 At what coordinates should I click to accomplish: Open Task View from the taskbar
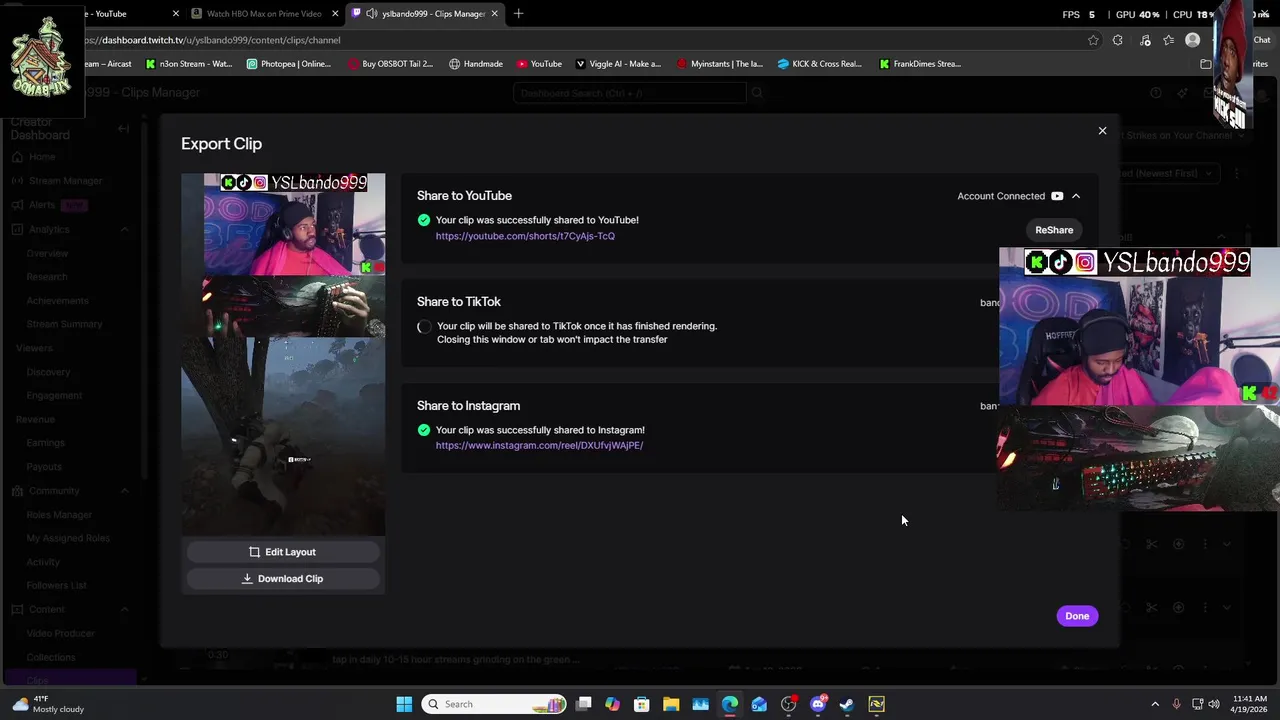pyautogui.click(x=584, y=704)
